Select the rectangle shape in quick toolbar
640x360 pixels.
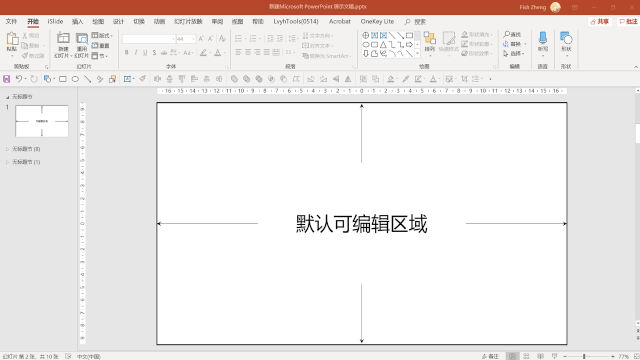[63, 79]
